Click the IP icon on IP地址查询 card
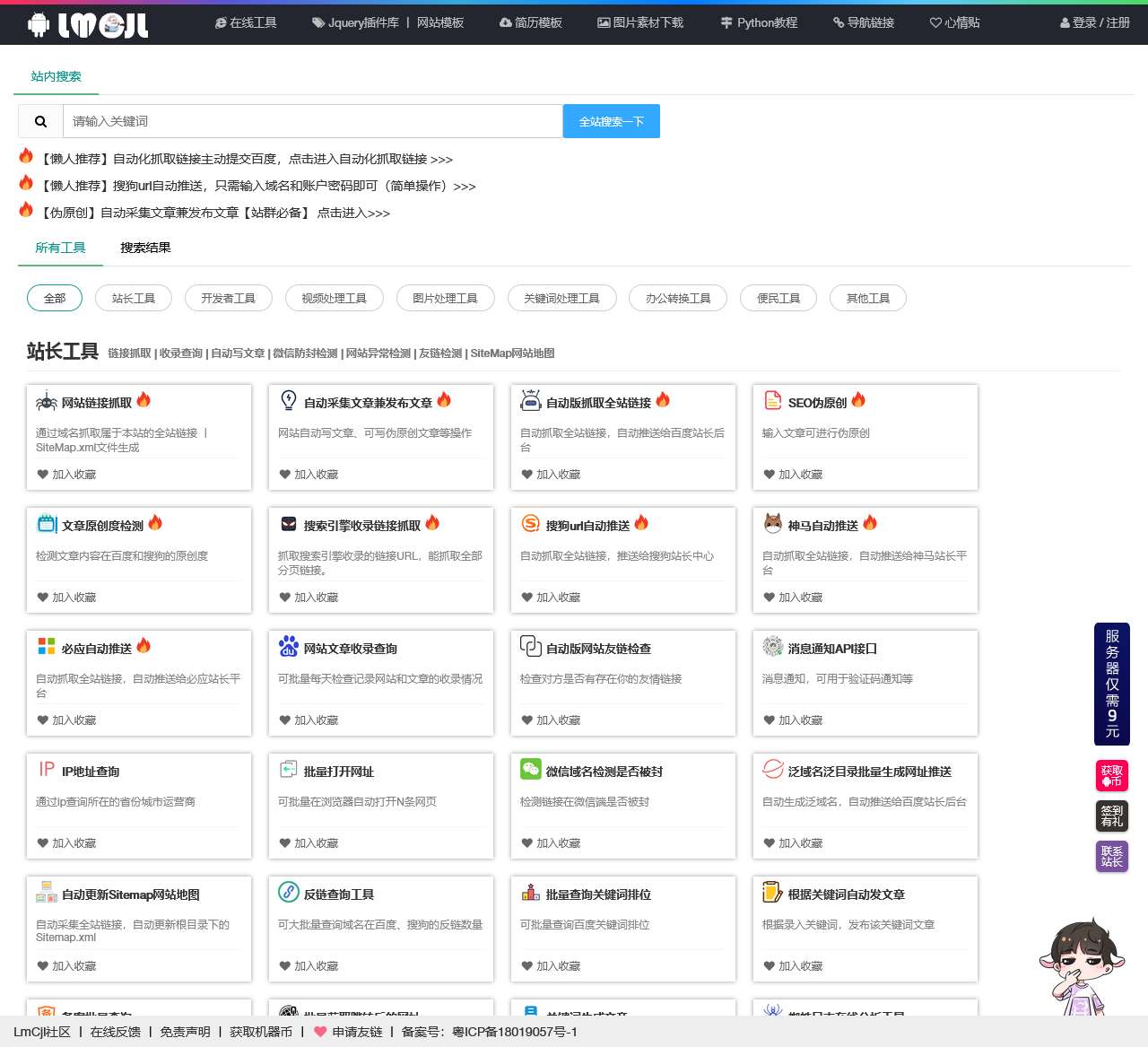 tap(46, 769)
